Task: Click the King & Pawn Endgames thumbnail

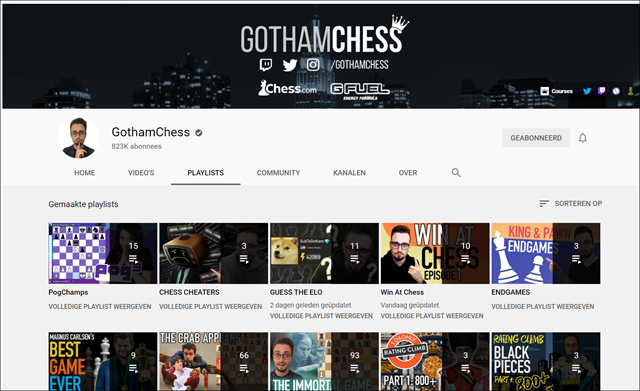Action: point(546,253)
